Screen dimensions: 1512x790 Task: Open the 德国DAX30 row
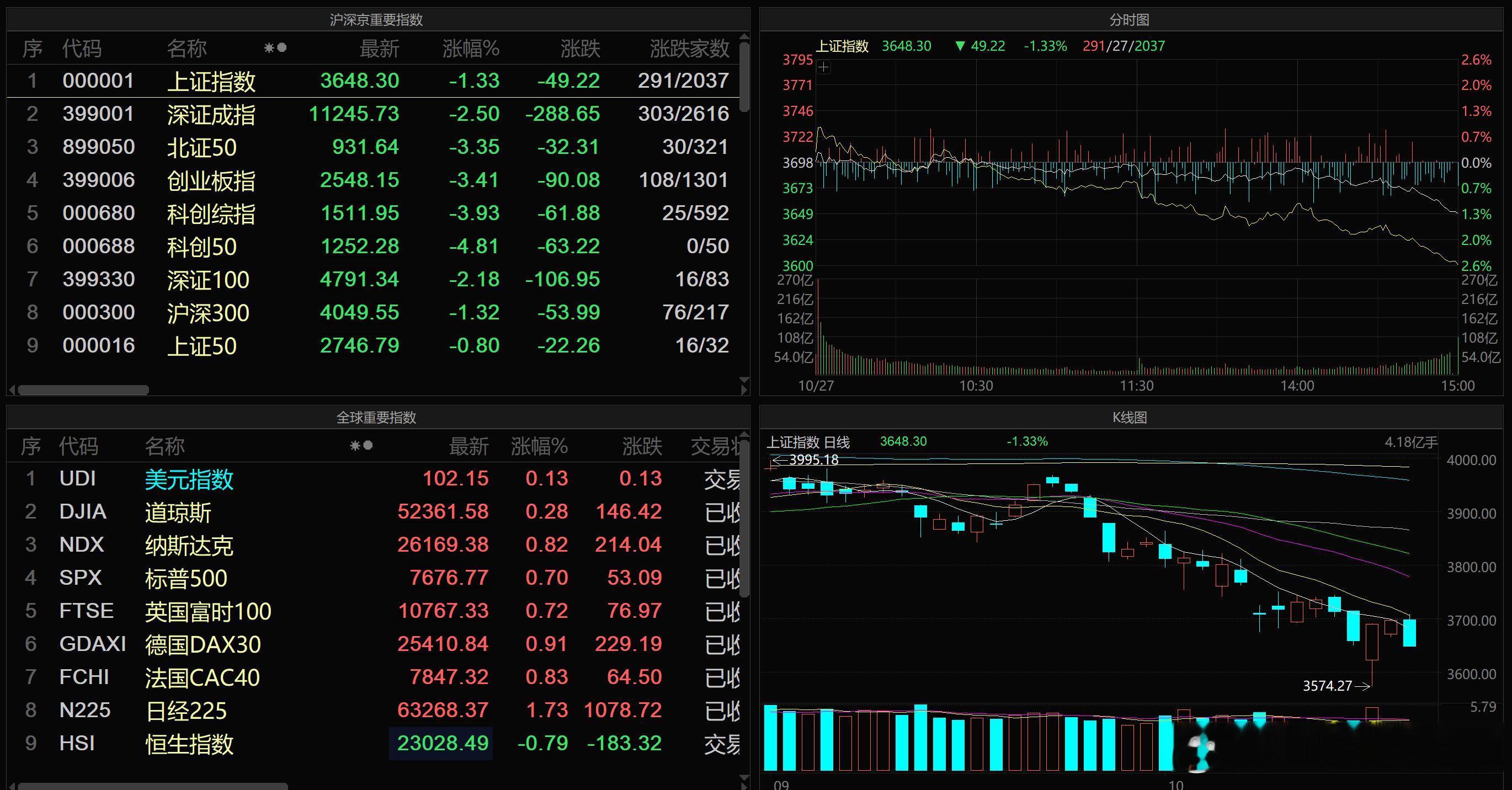click(x=372, y=644)
